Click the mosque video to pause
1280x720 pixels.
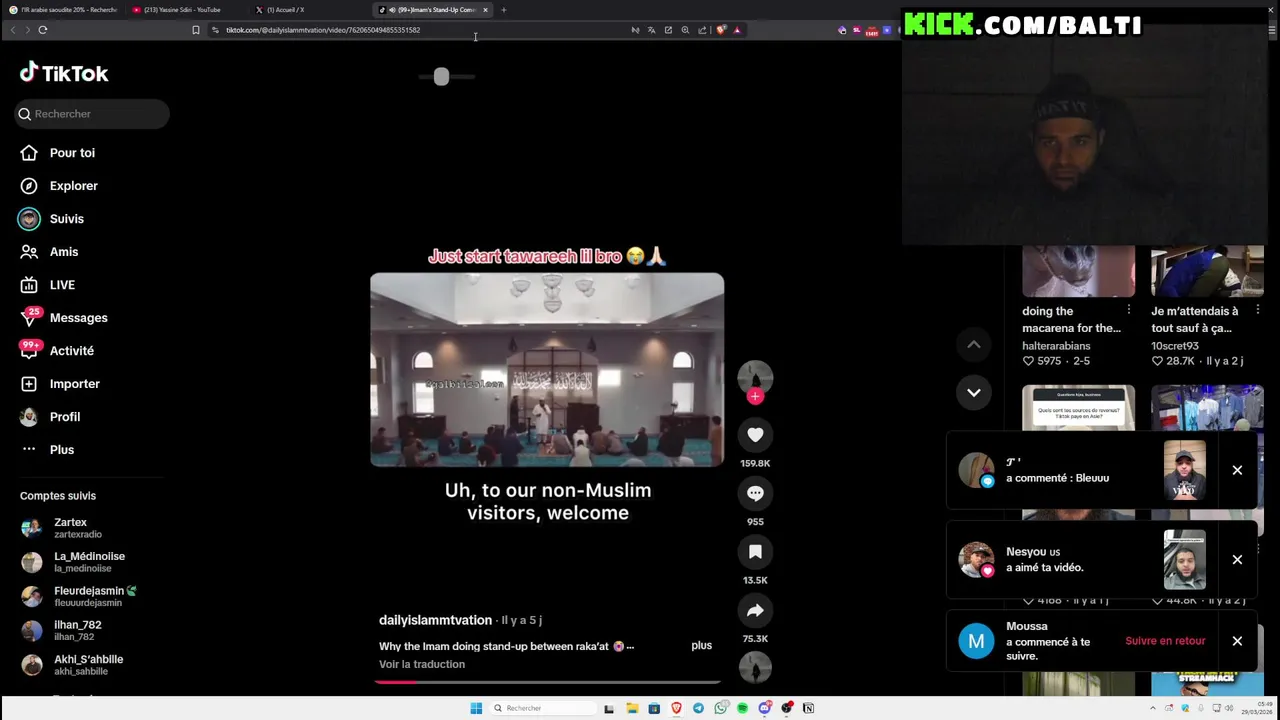547,370
